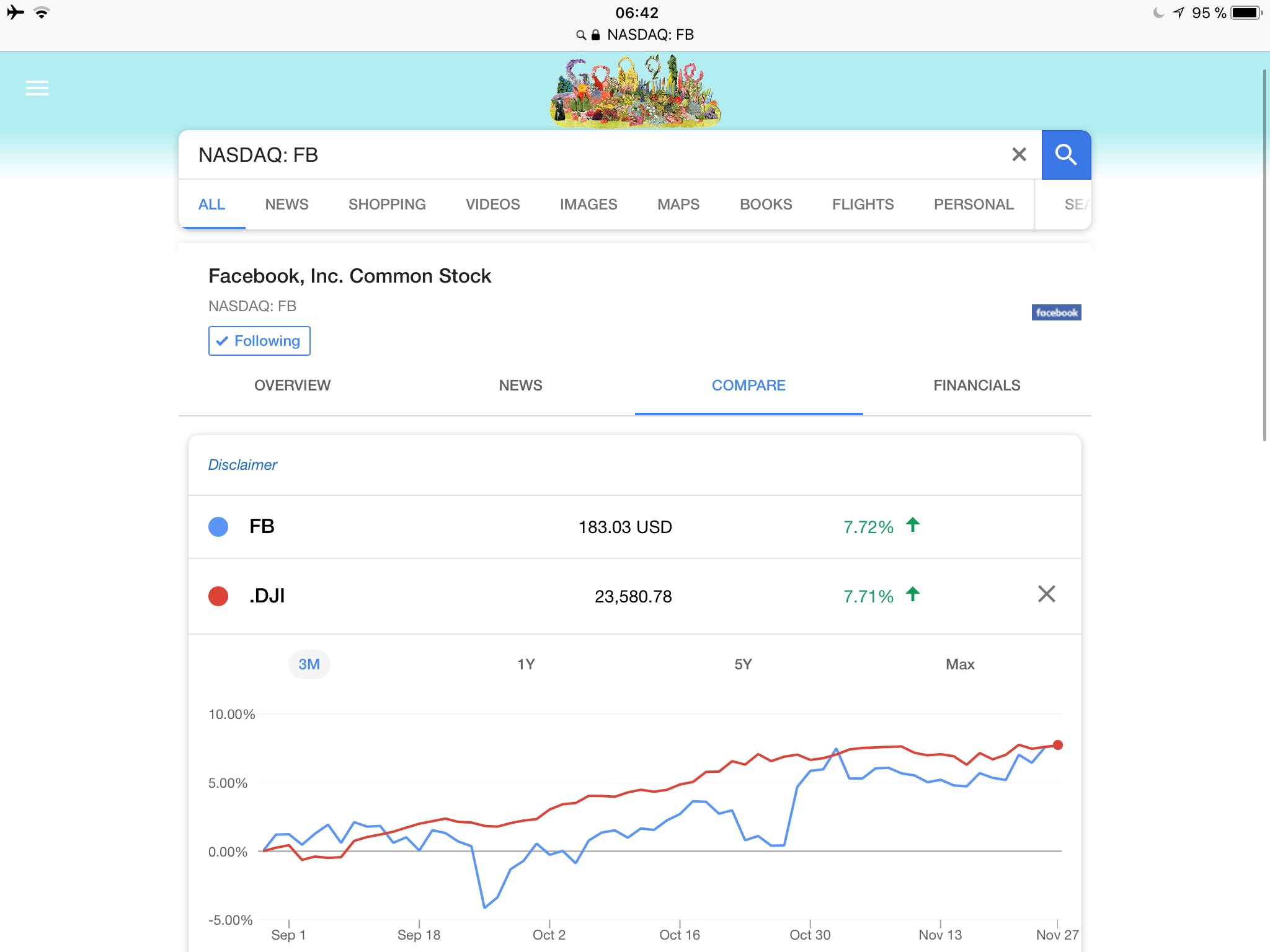Click the Google doodle logo
1270x952 pixels.
click(635, 90)
